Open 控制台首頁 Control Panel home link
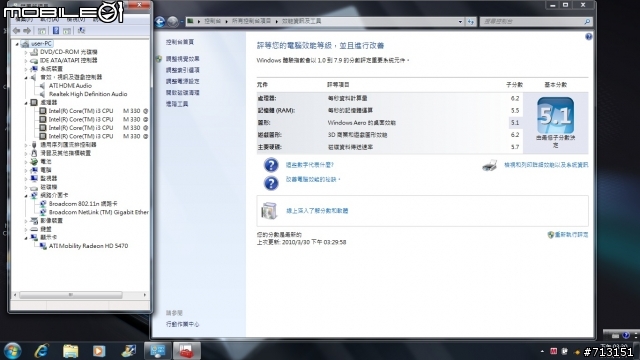640x360 pixels. (x=180, y=42)
